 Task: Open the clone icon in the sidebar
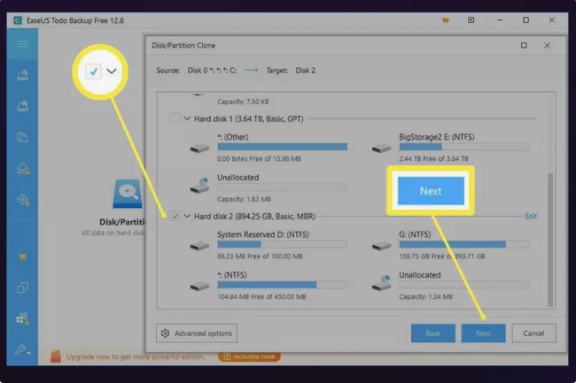(22, 287)
